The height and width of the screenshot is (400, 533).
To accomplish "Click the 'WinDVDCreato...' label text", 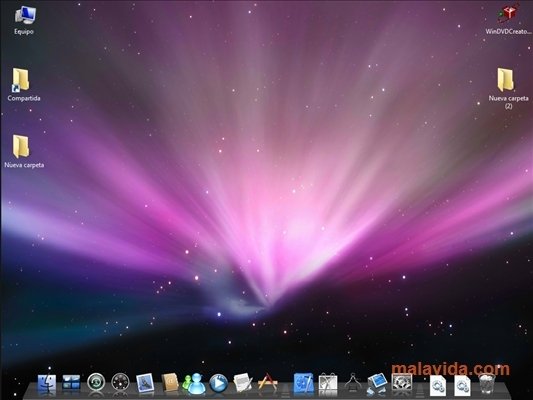I will point(508,32).
